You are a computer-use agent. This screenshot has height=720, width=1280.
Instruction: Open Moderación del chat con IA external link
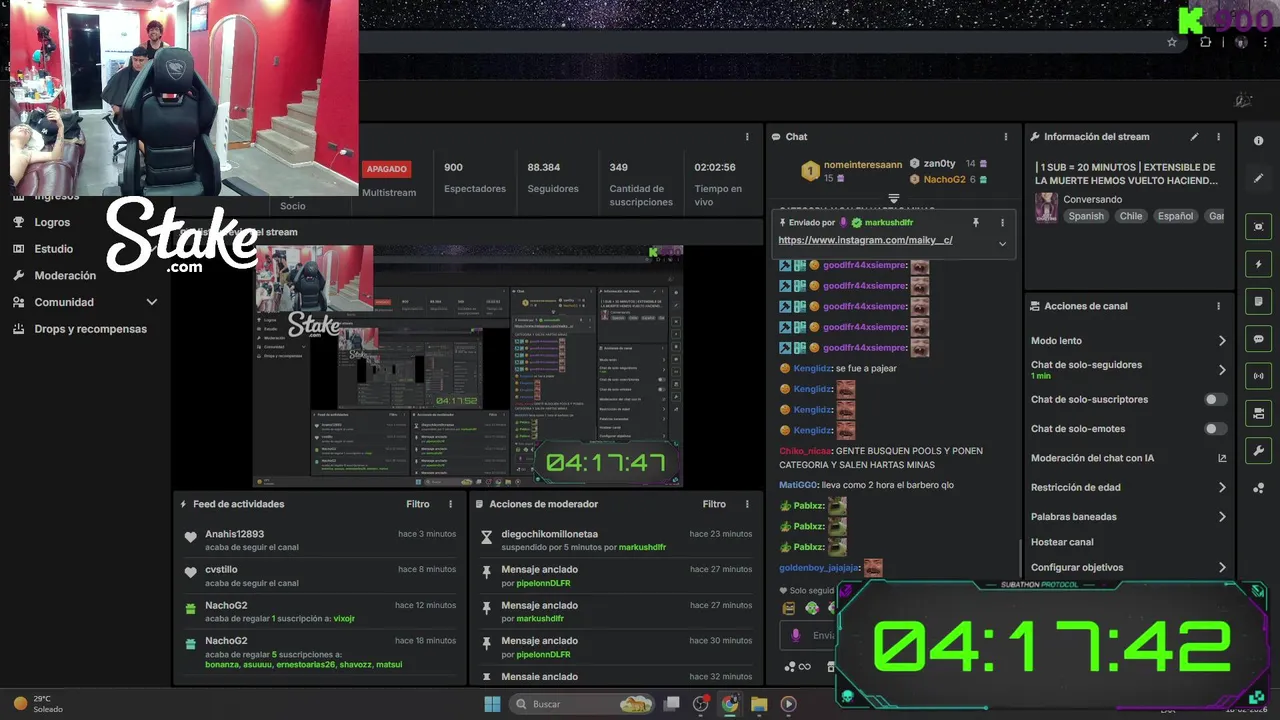(x=1221, y=458)
